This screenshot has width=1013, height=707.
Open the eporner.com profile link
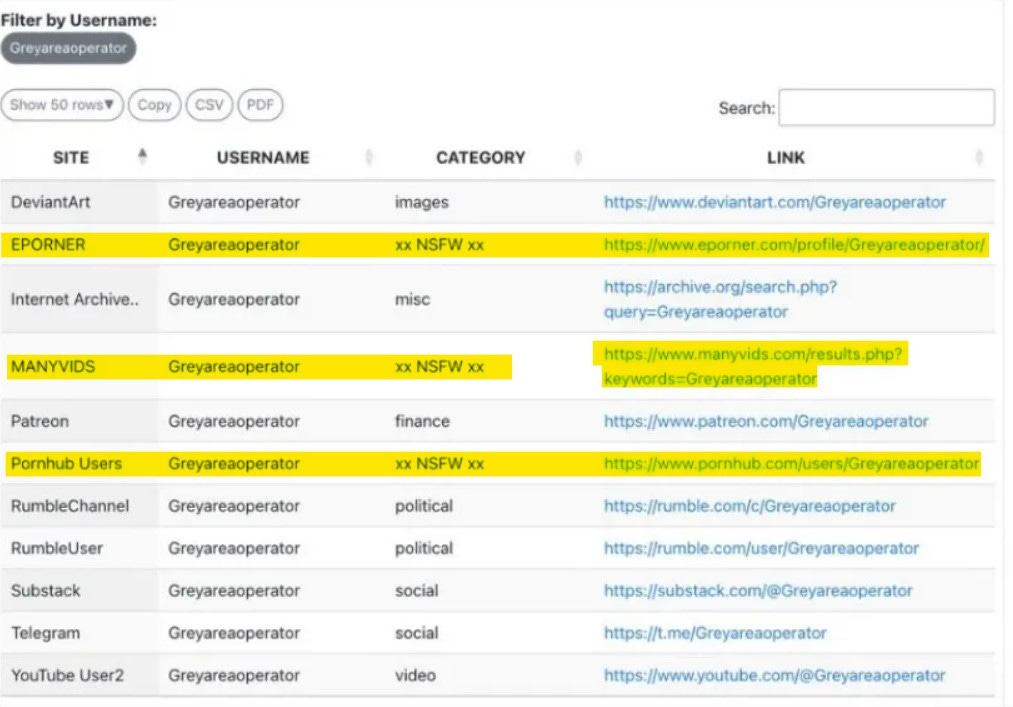pos(794,245)
